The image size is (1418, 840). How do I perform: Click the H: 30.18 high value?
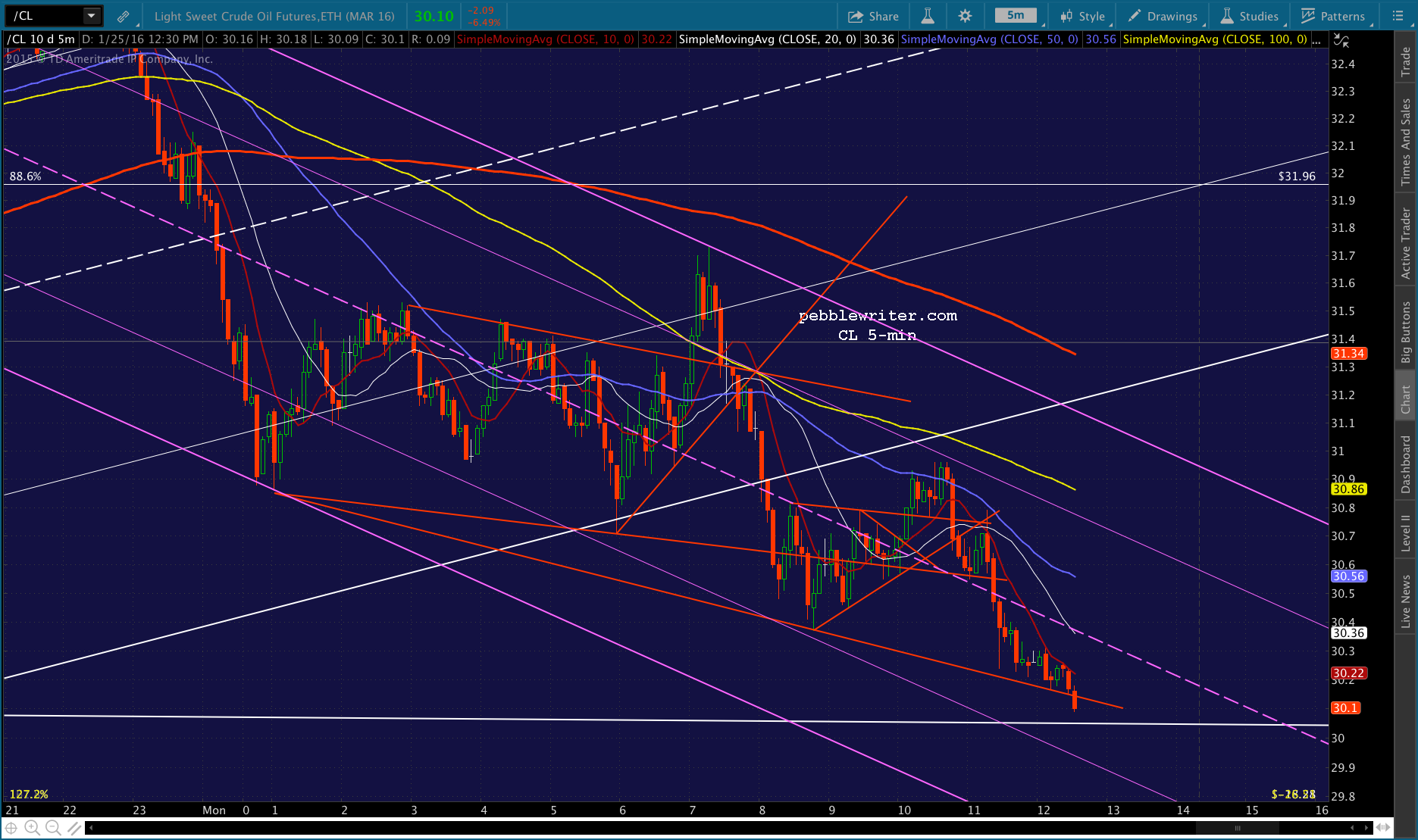pyautogui.click(x=283, y=39)
